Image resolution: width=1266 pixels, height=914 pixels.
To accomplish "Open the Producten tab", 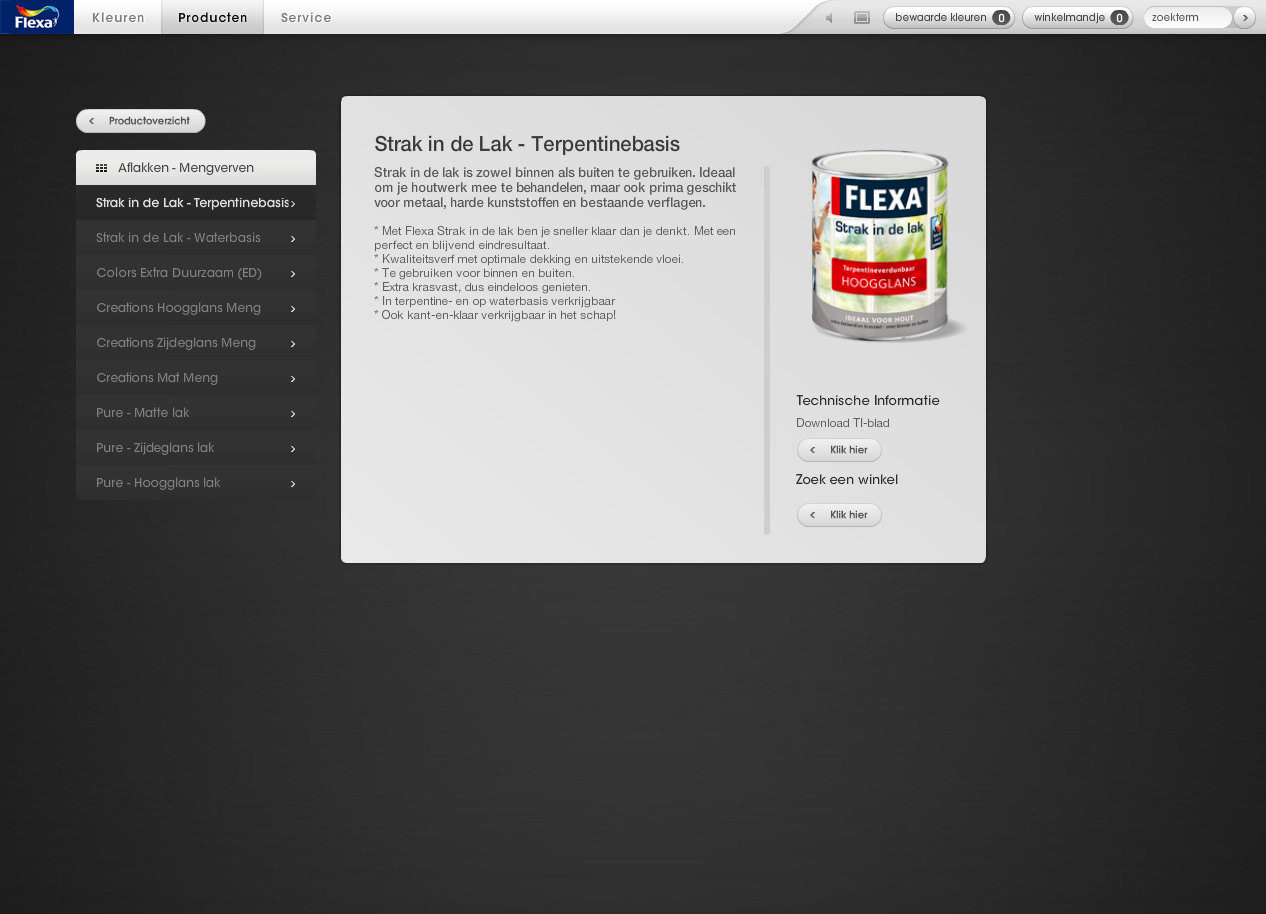I will pos(213,17).
